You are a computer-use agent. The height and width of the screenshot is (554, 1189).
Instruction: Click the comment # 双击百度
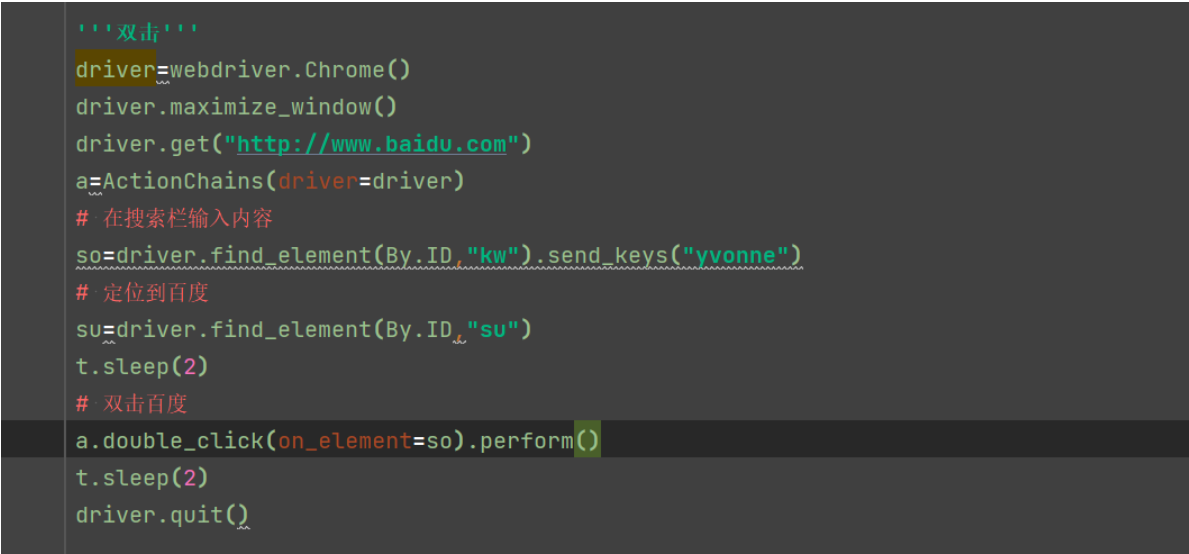[132, 404]
